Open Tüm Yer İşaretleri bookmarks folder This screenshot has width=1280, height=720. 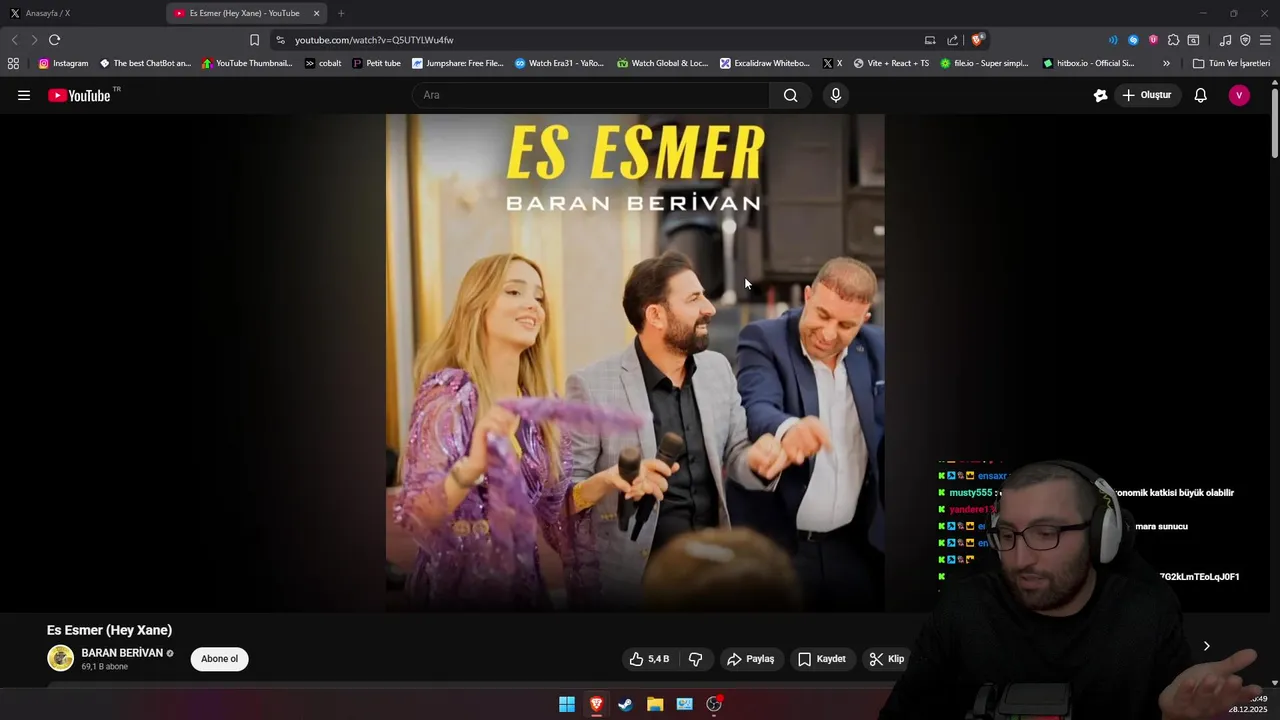[1231, 63]
